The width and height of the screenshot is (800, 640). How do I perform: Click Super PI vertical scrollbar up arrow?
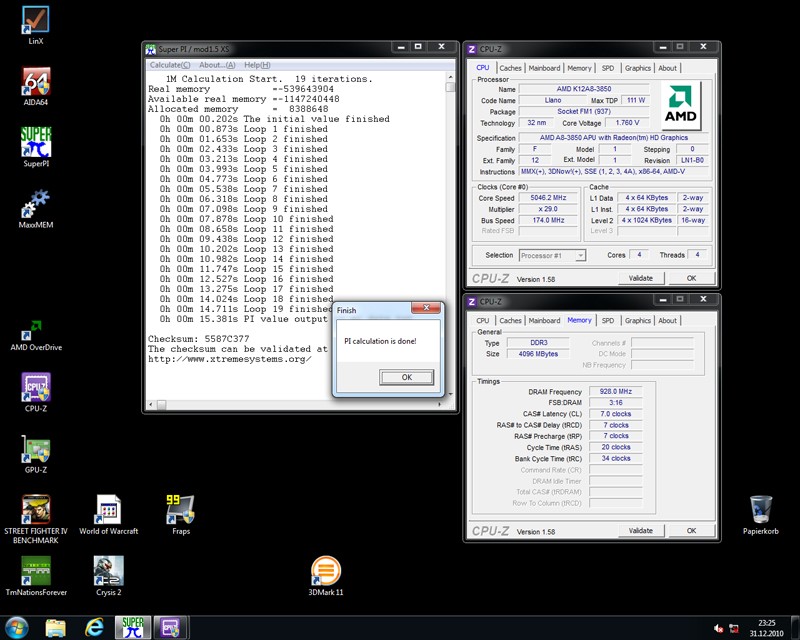450,77
